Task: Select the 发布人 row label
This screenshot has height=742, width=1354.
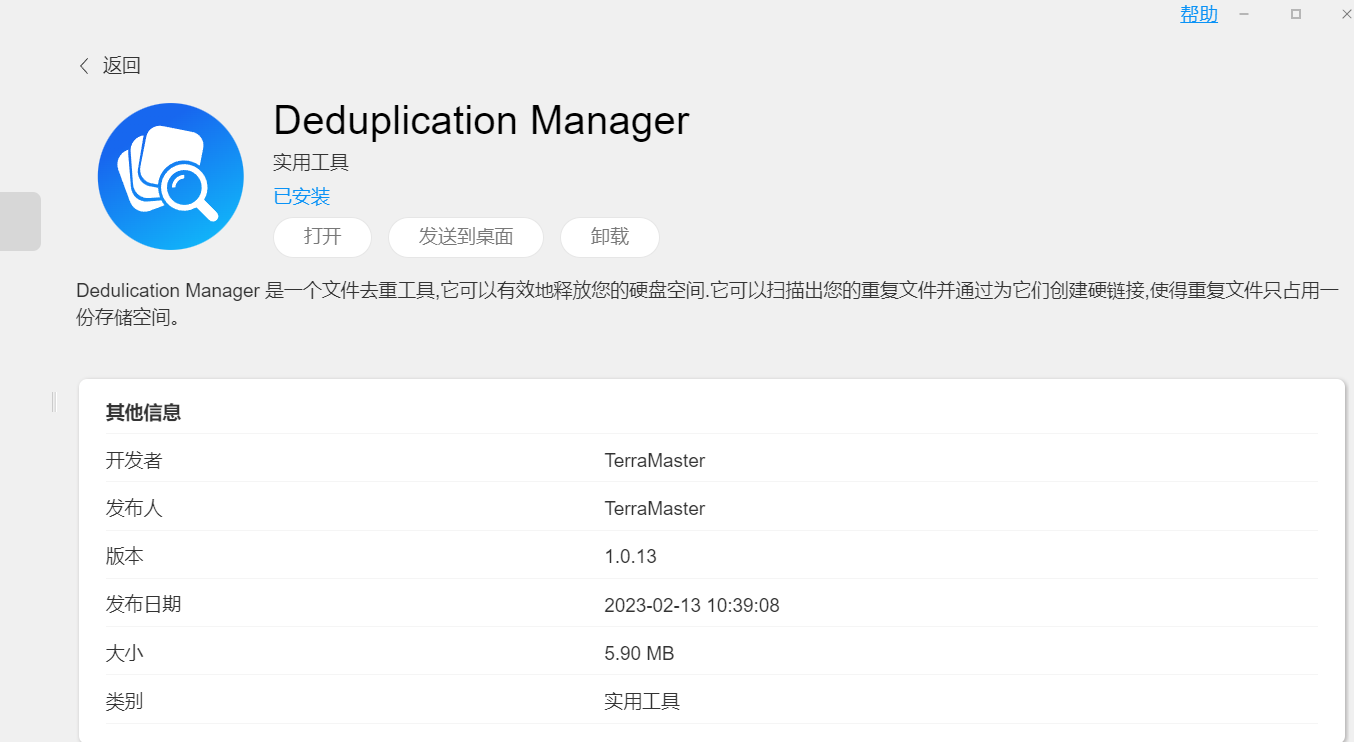Action: (x=134, y=509)
